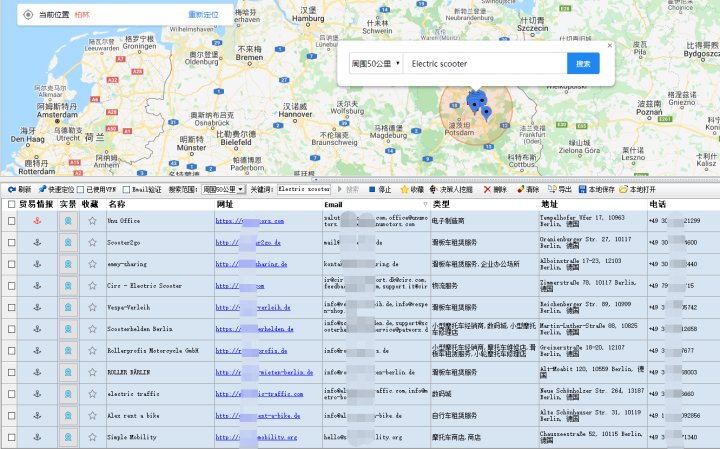The image size is (720, 449).
Task: Open the Email column filter arrow
Action: 425,204
